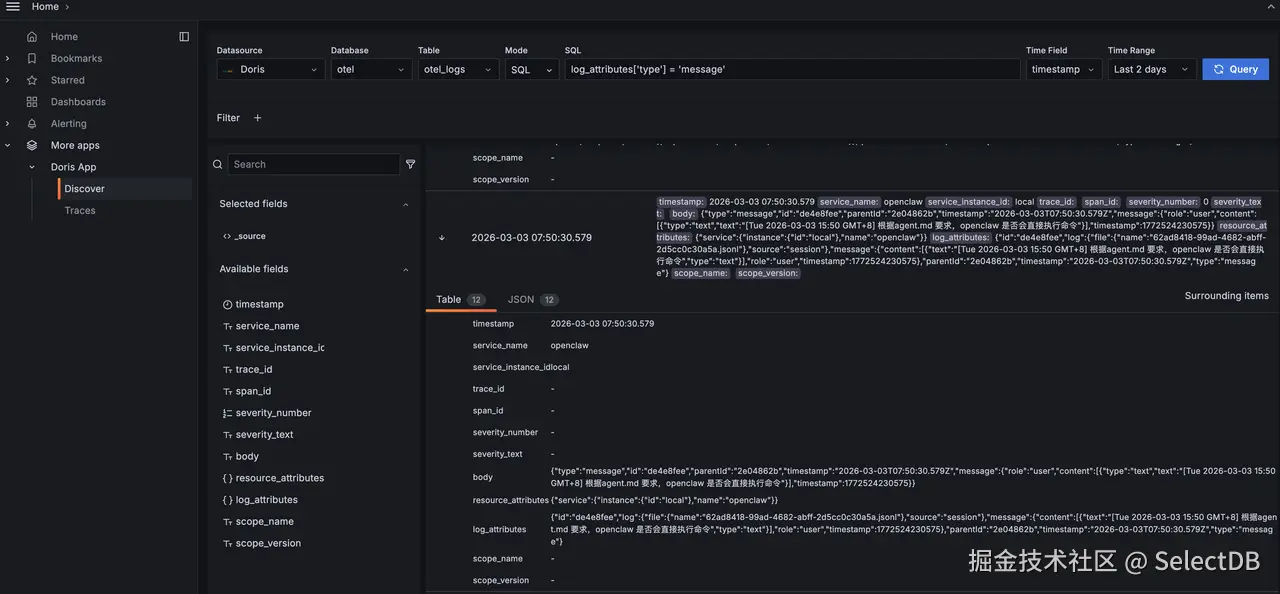
Task: Select the service_instance_id available field
Action: [x=280, y=348]
